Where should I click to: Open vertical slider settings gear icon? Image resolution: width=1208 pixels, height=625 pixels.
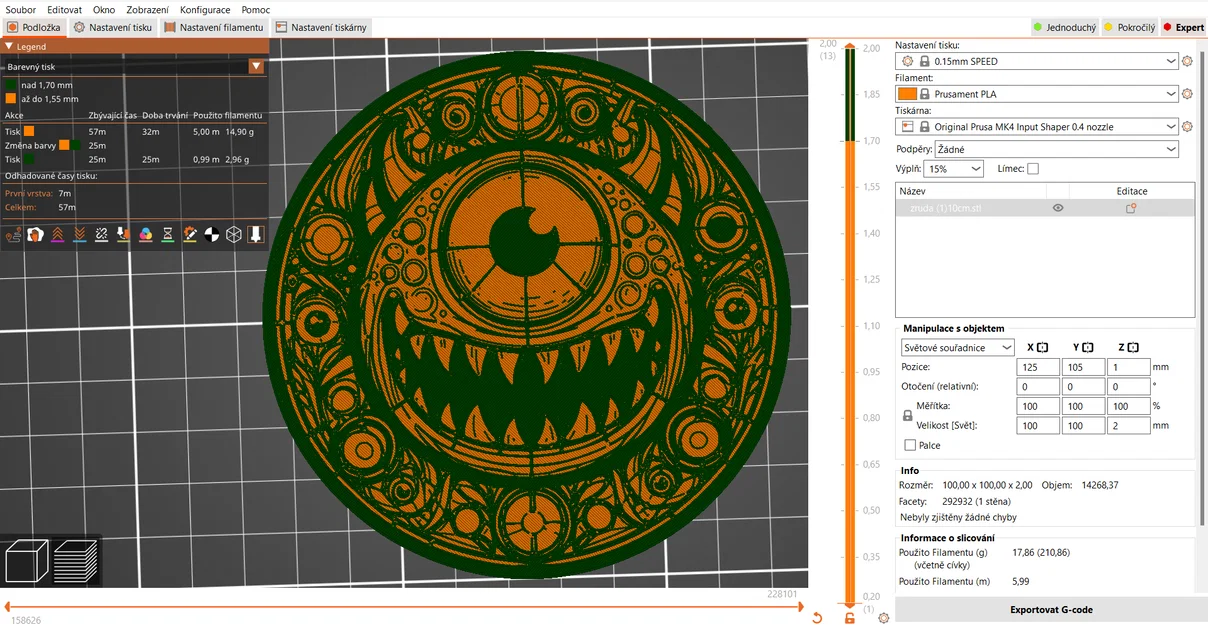(883, 617)
